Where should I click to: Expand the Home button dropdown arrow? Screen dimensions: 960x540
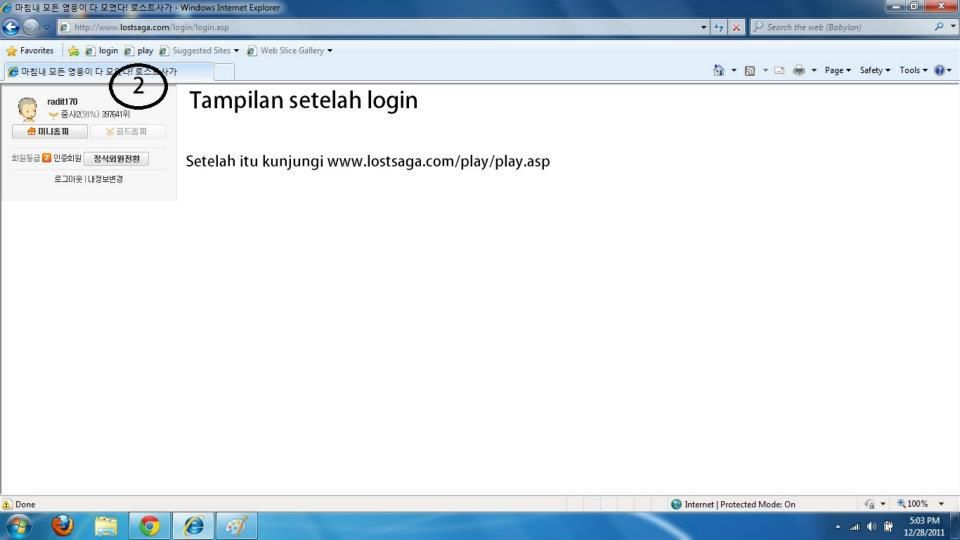pos(733,70)
